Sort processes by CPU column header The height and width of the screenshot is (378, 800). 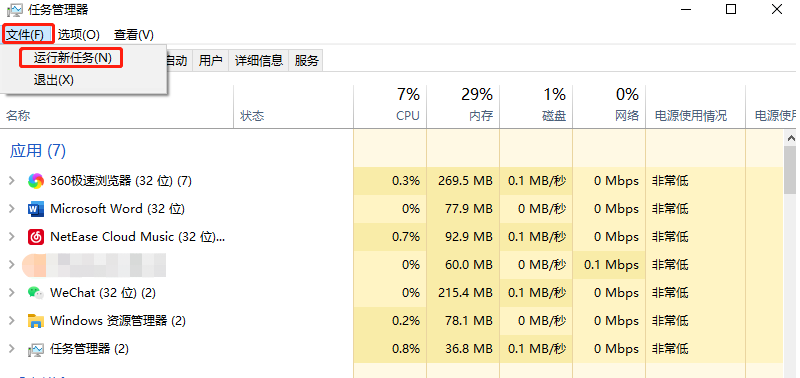point(390,106)
